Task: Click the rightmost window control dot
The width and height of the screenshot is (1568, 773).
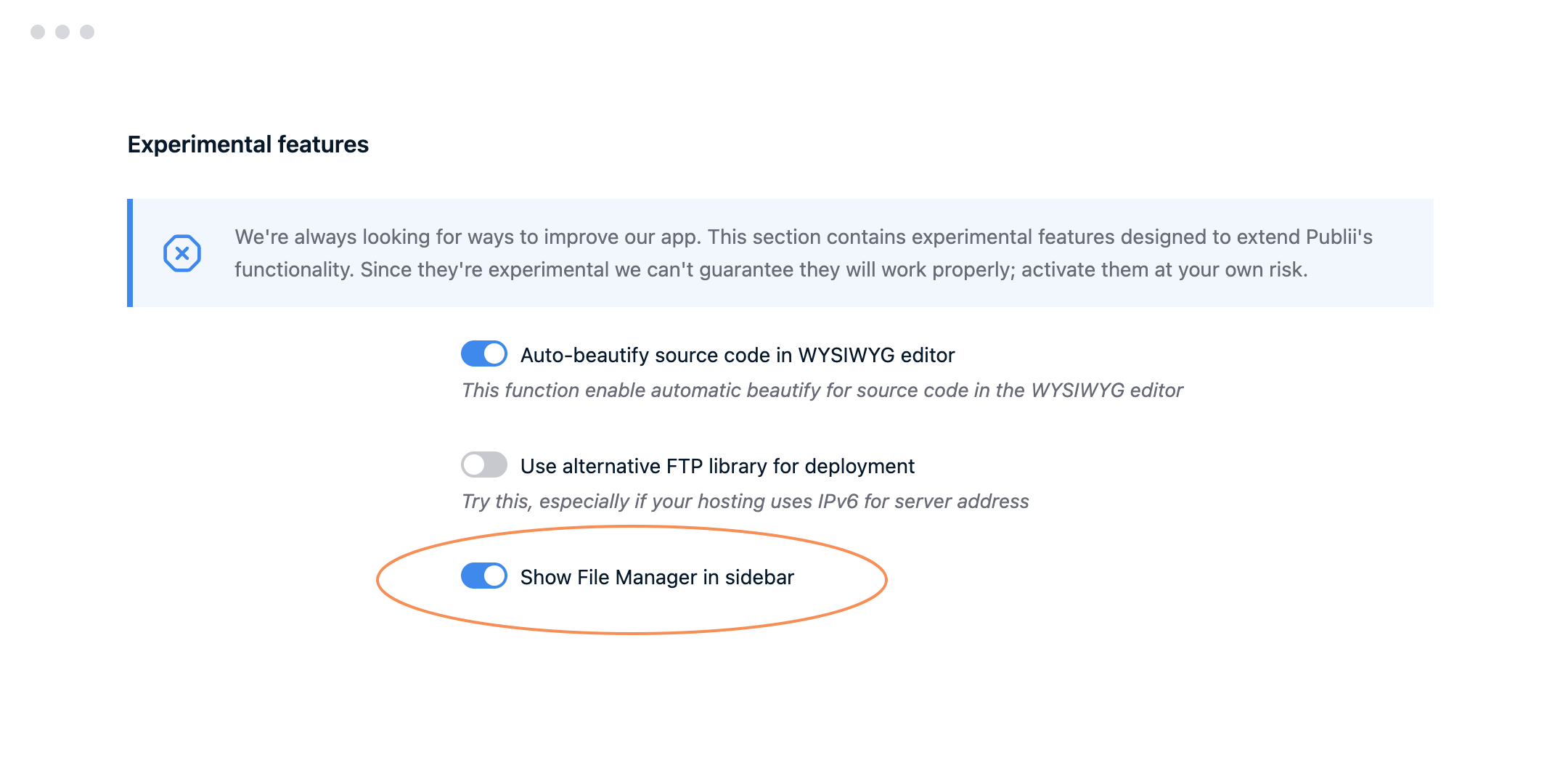Action: click(x=87, y=32)
